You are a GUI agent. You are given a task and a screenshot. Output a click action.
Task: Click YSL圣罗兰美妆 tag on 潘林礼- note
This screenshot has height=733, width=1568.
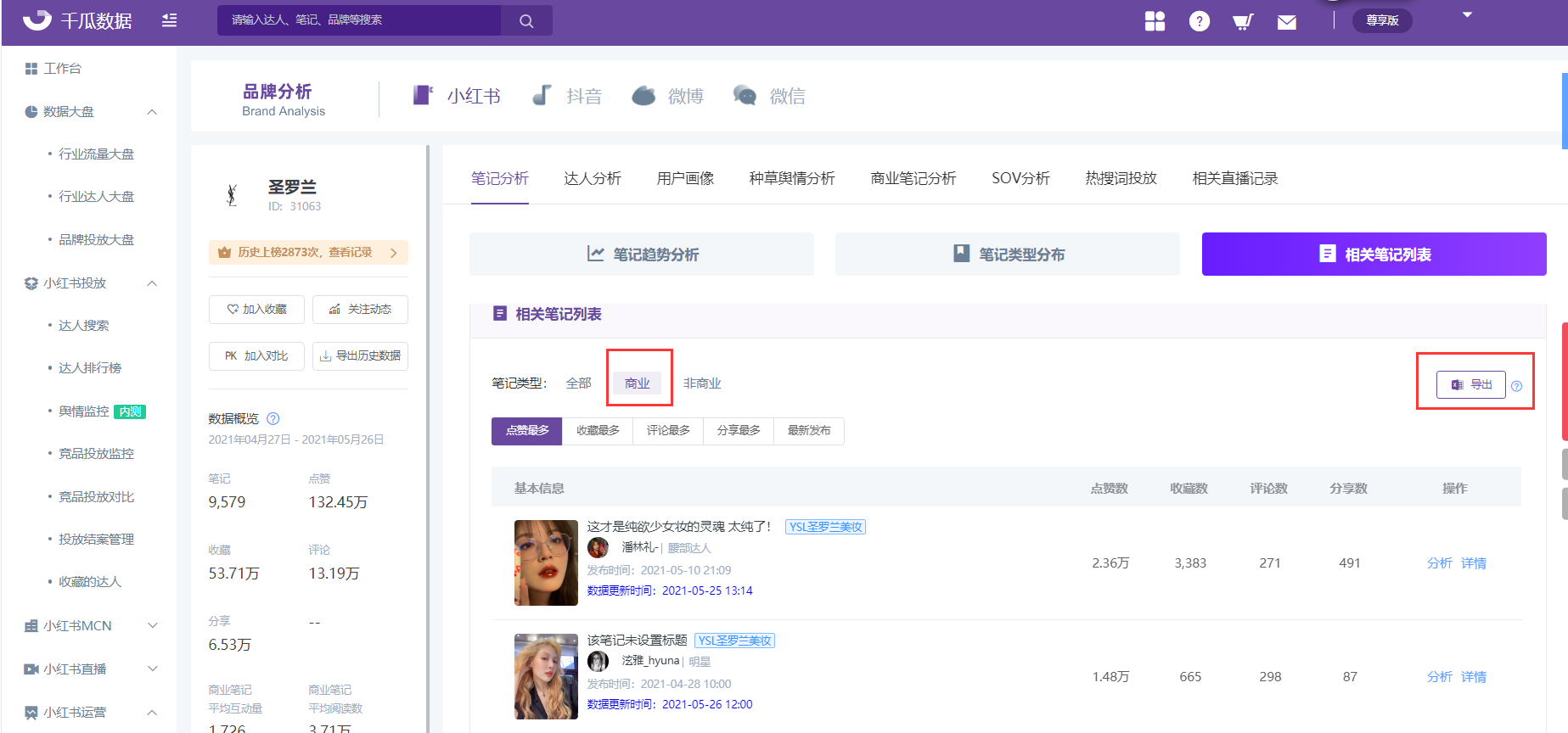point(825,527)
